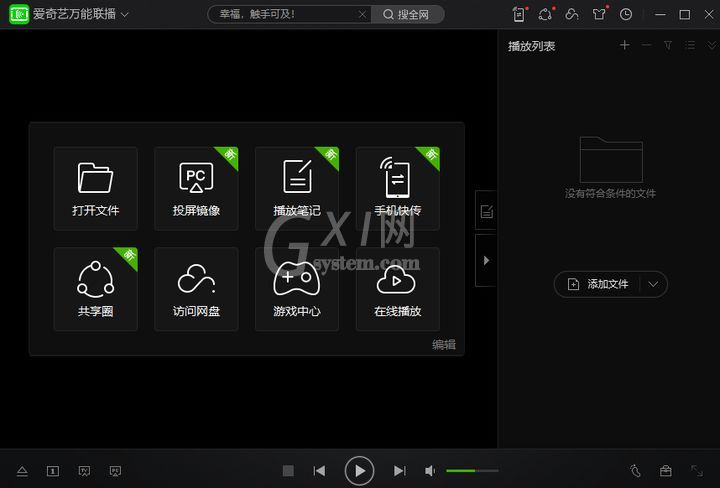
Task: Open 在线播放 online playback tile
Action: pos(398,289)
